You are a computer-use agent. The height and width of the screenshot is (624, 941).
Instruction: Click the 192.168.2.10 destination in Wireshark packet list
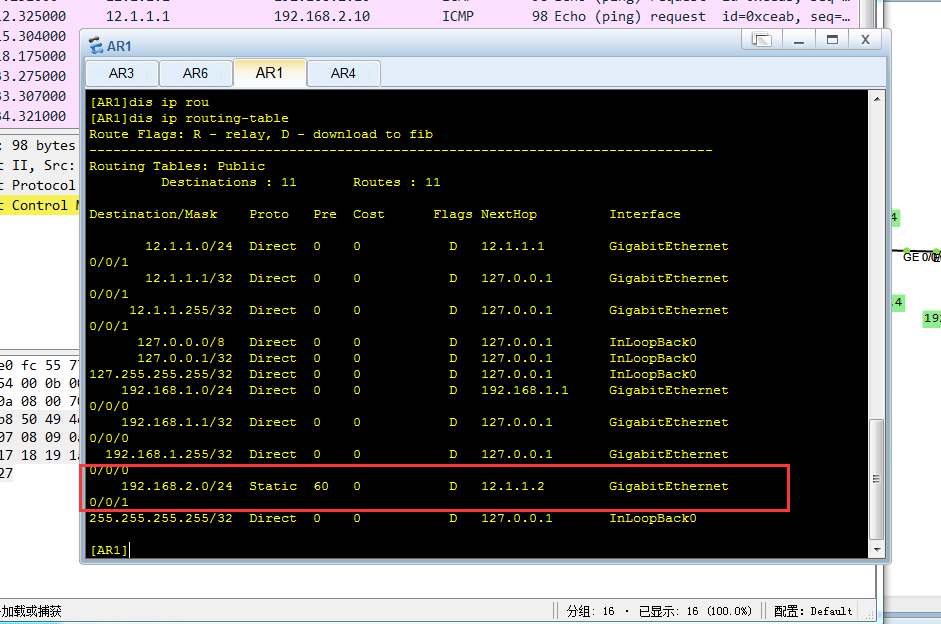(322, 16)
